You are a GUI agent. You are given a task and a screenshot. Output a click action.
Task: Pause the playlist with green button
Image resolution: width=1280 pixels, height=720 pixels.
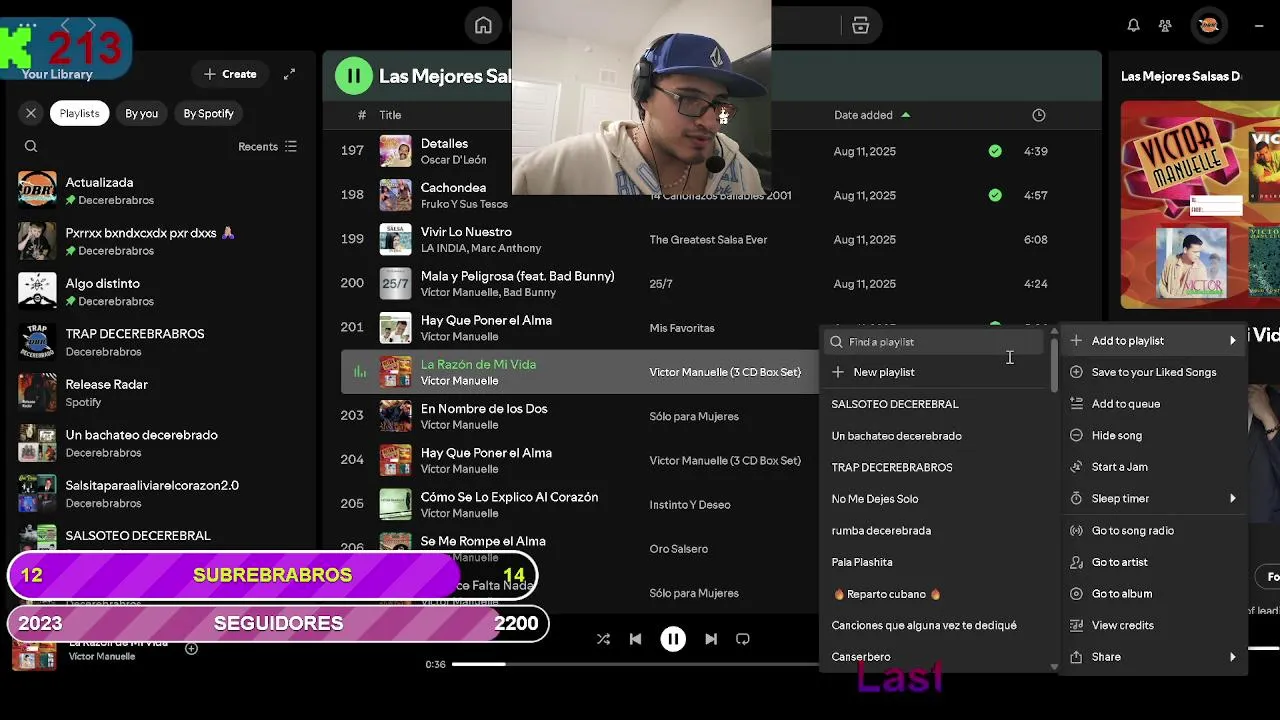tap(353, 76)
